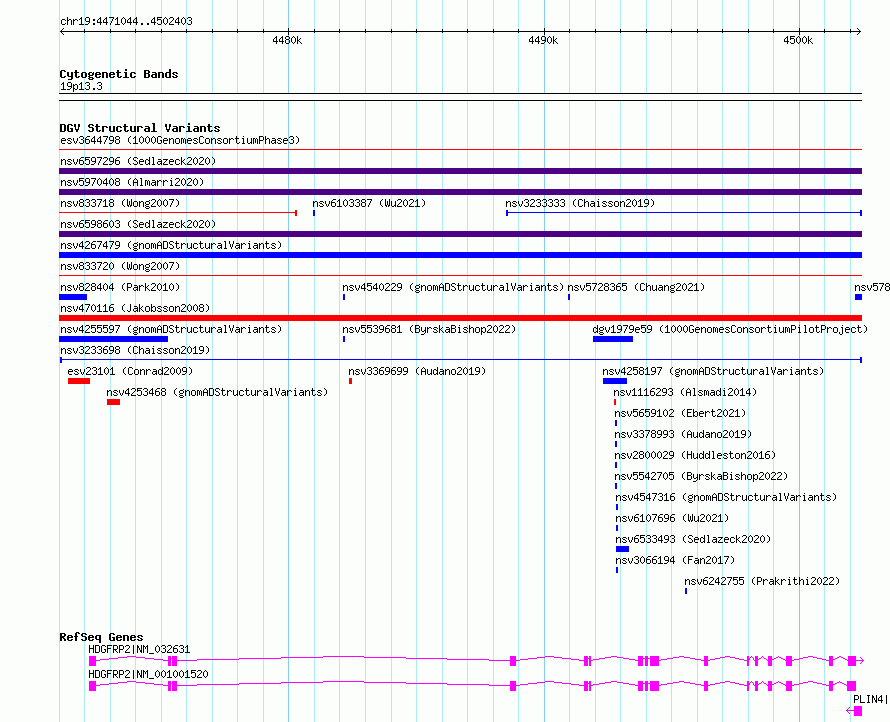Click nsv5728365 (Chuang2021) label

[x=636, y=287]
